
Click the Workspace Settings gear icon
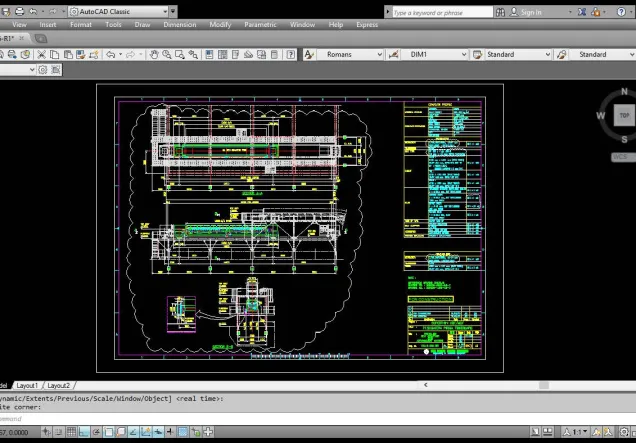pyautogui.click(x=41, y=70)
